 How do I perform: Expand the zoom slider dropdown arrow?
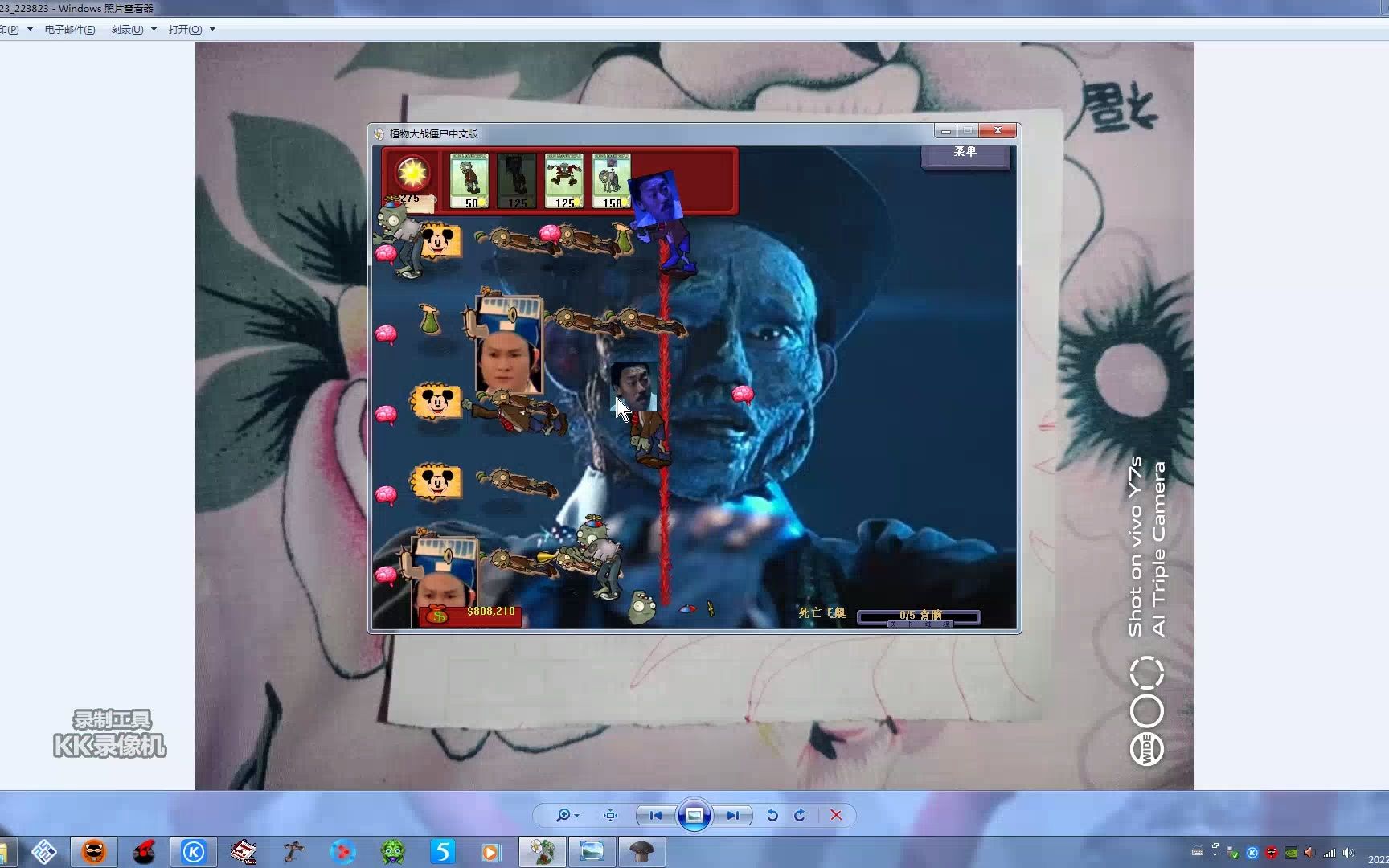[x=576, y=816]
